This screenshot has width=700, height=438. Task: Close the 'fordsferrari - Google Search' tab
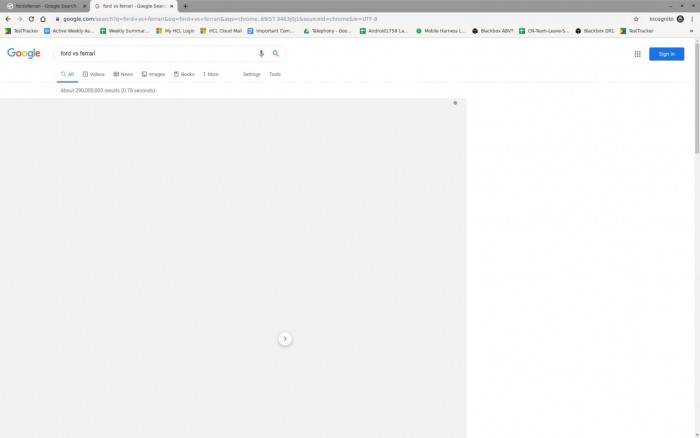(x=84, y=6)
